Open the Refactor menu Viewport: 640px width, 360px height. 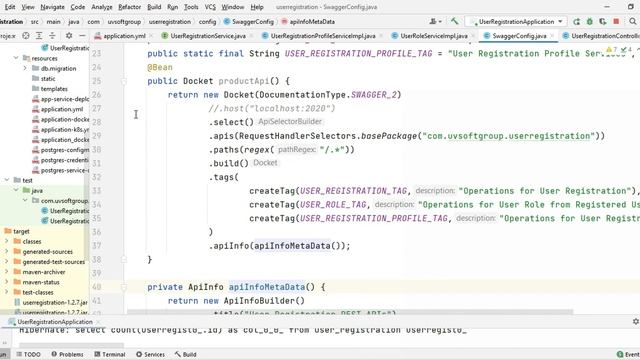(129, 7)
